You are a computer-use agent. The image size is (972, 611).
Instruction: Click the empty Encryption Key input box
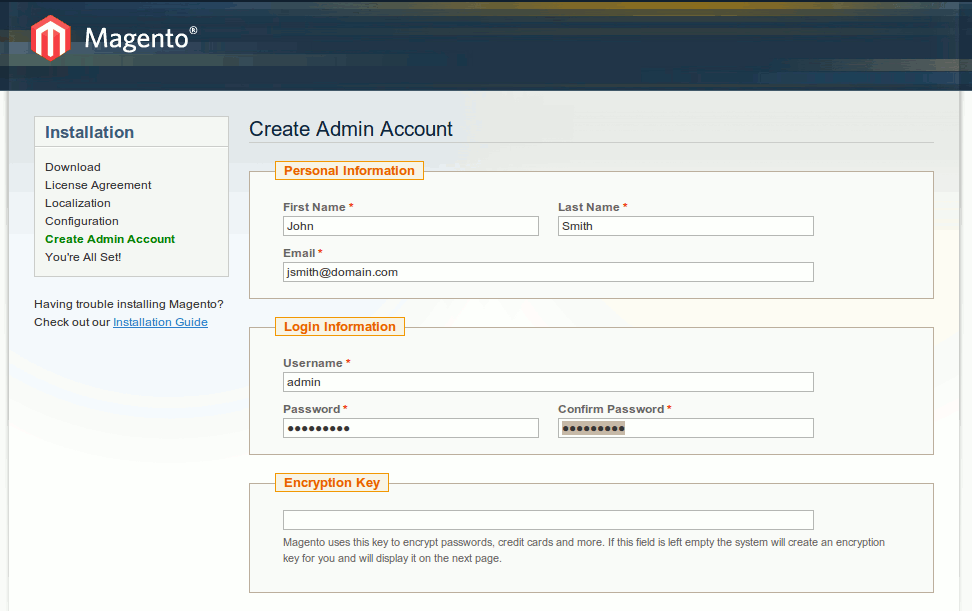(548, 520)
